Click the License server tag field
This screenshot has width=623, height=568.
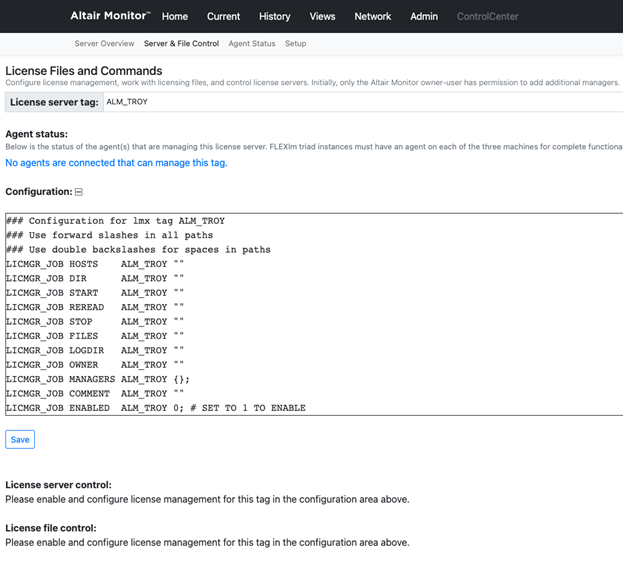click(360, 102)
